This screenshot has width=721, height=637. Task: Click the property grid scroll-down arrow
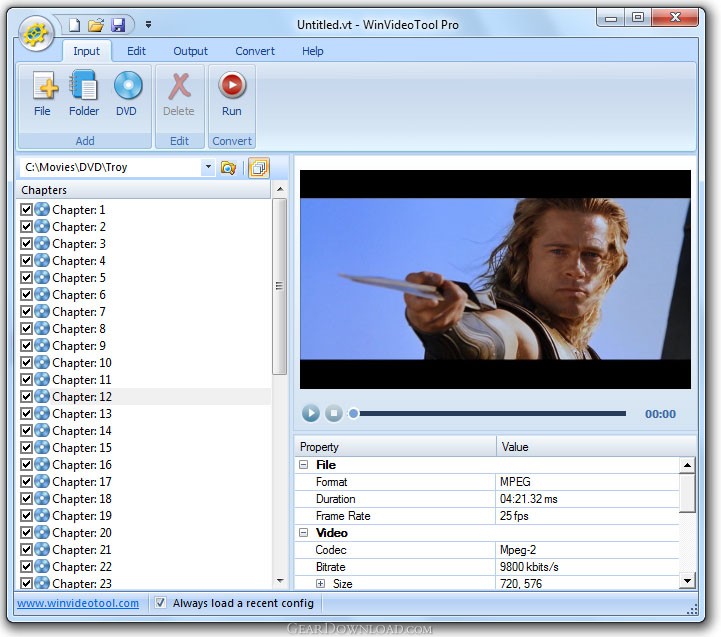(687, 580)
